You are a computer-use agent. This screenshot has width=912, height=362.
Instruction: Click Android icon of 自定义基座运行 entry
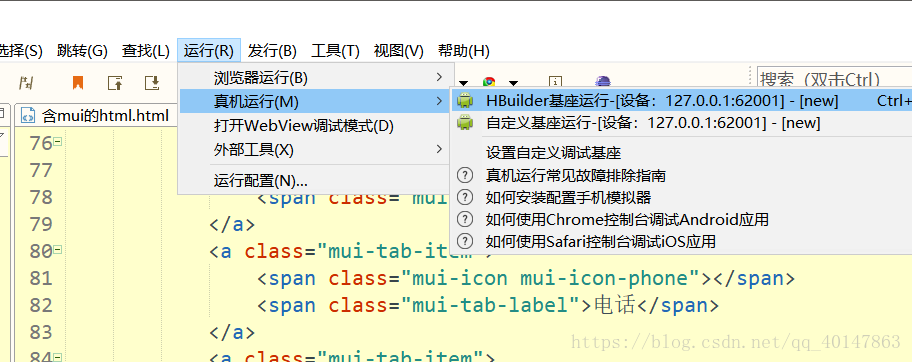[465, 123]
